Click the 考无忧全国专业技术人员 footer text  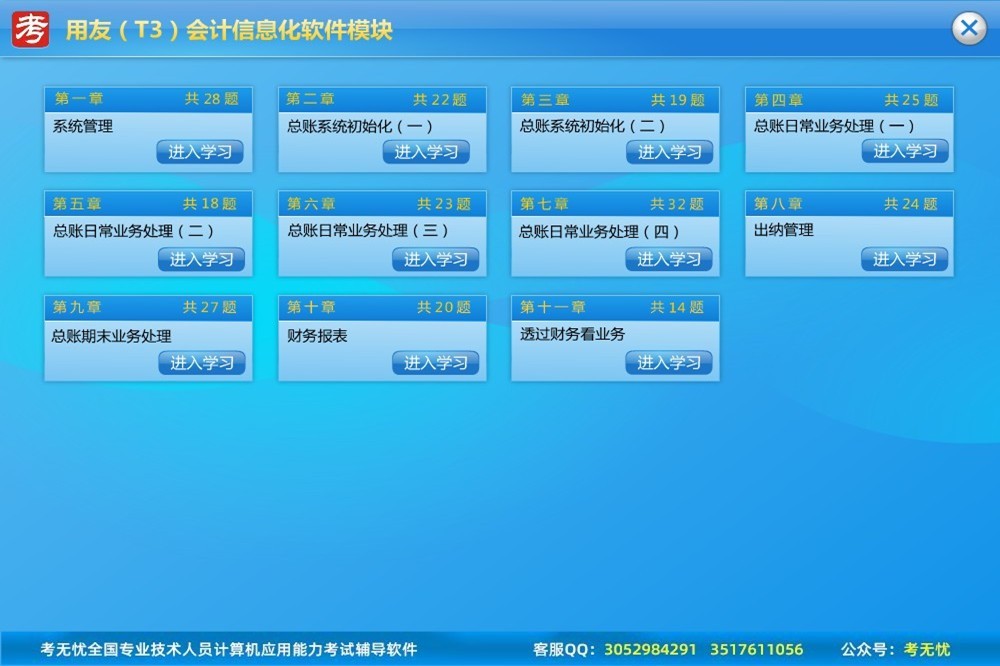click(228, 649)
